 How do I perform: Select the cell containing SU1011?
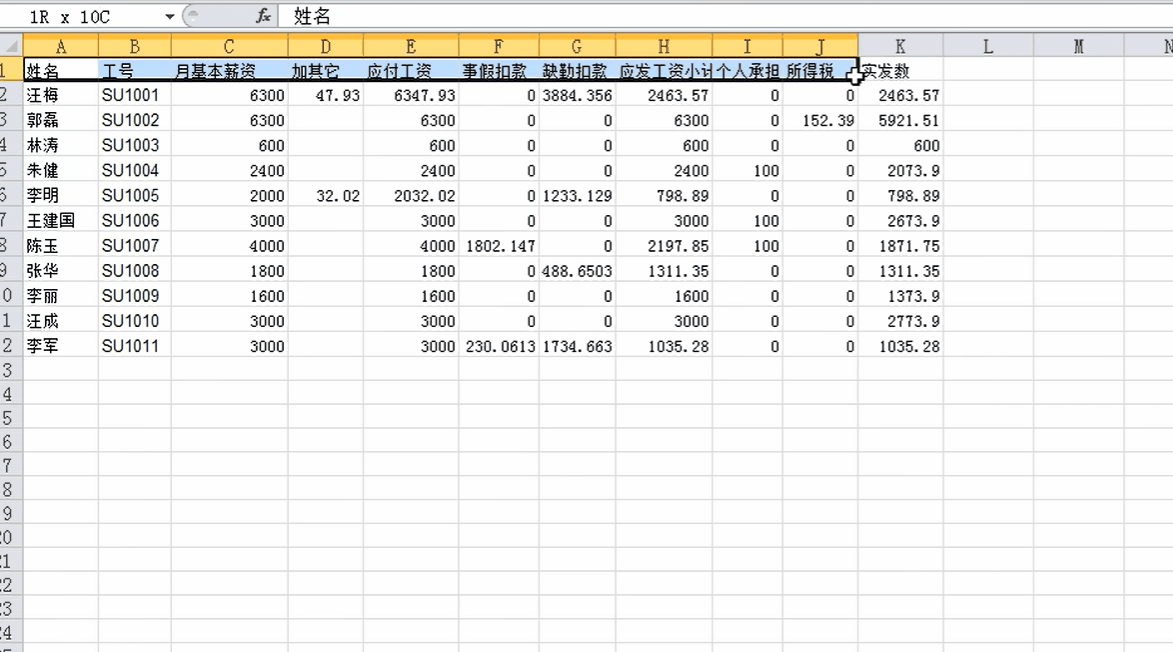(134, 346)
